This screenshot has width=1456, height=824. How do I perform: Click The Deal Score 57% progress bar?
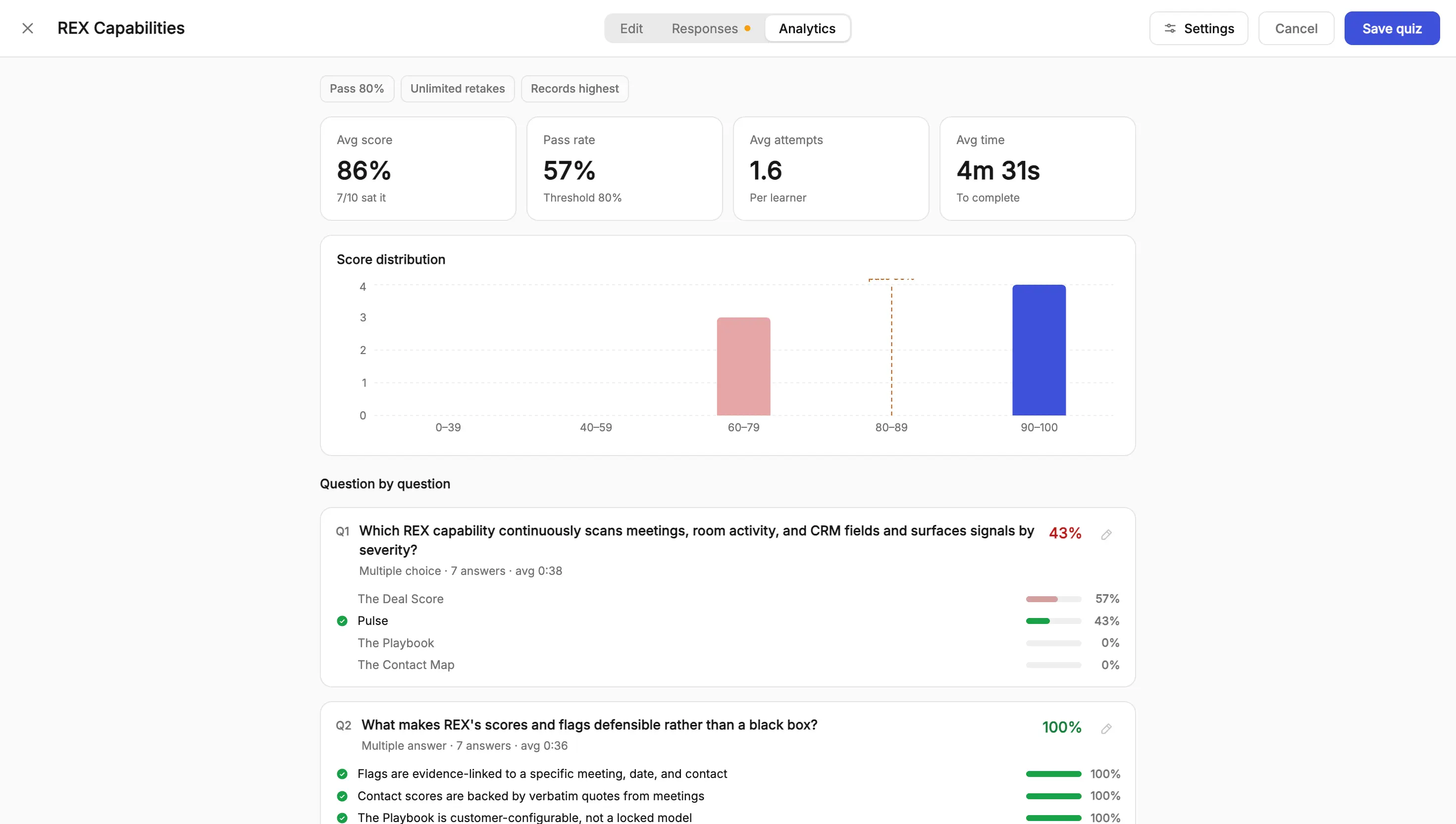(x=1054, y=599)
